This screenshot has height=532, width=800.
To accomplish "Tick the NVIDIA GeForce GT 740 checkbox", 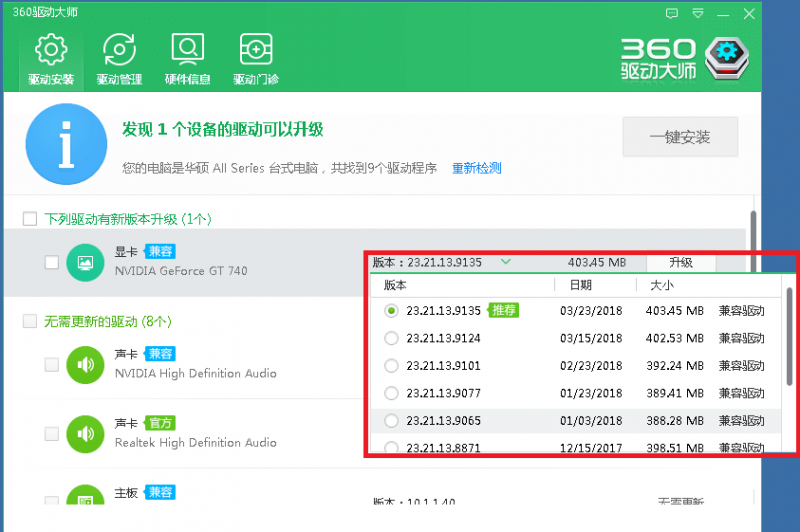I will click(52, 262).
